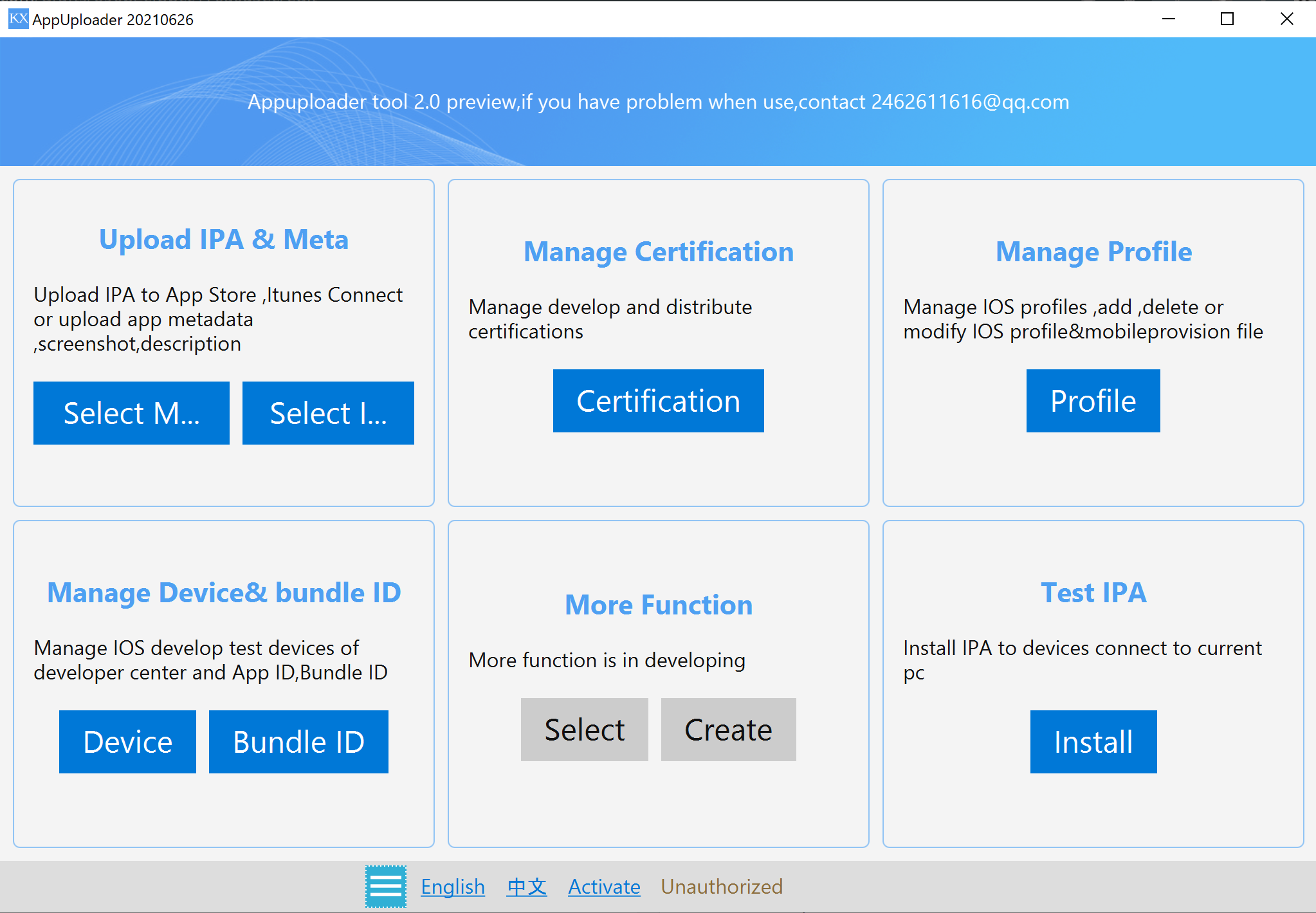This screenshot has width=1316, height=913.
Task: Click the Unauthorized status label
Action: pos(722,886)
